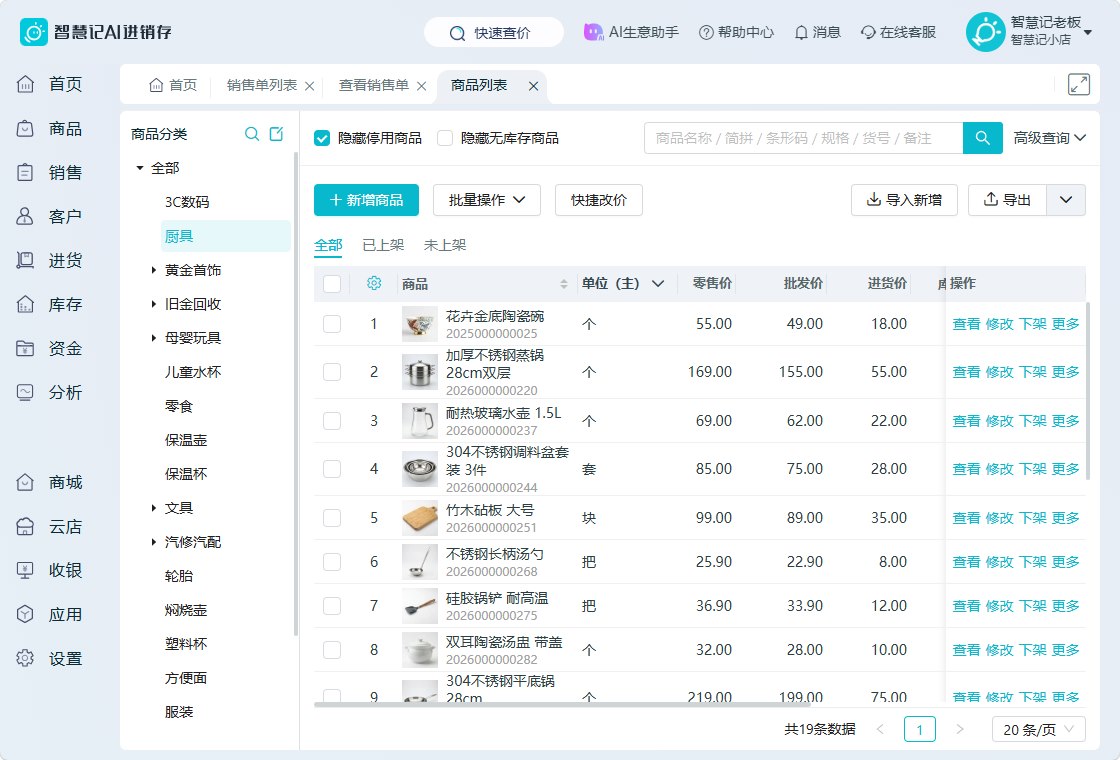The width and height of the screenshot is (1120, 760).
Task: Click 下架 for 硅胶锅铲 耐高温
Action: point(1032,606)
